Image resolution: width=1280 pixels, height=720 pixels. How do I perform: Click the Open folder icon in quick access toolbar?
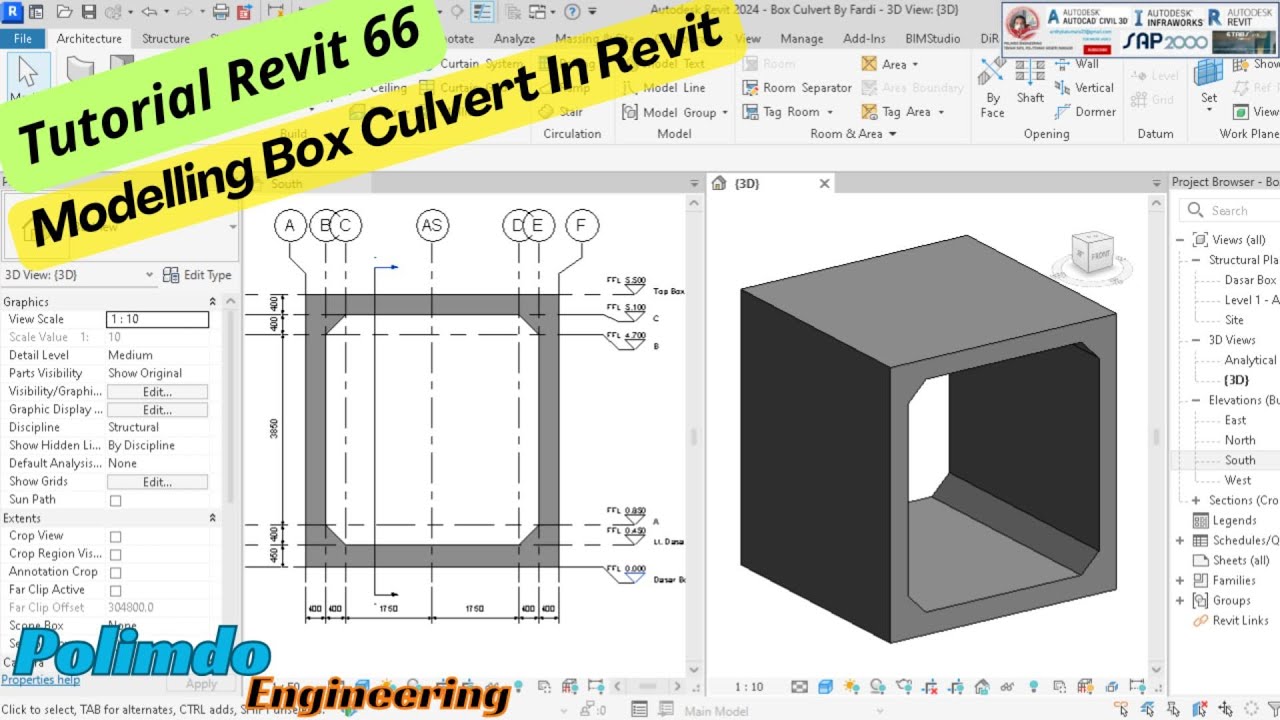click(64, 12)
